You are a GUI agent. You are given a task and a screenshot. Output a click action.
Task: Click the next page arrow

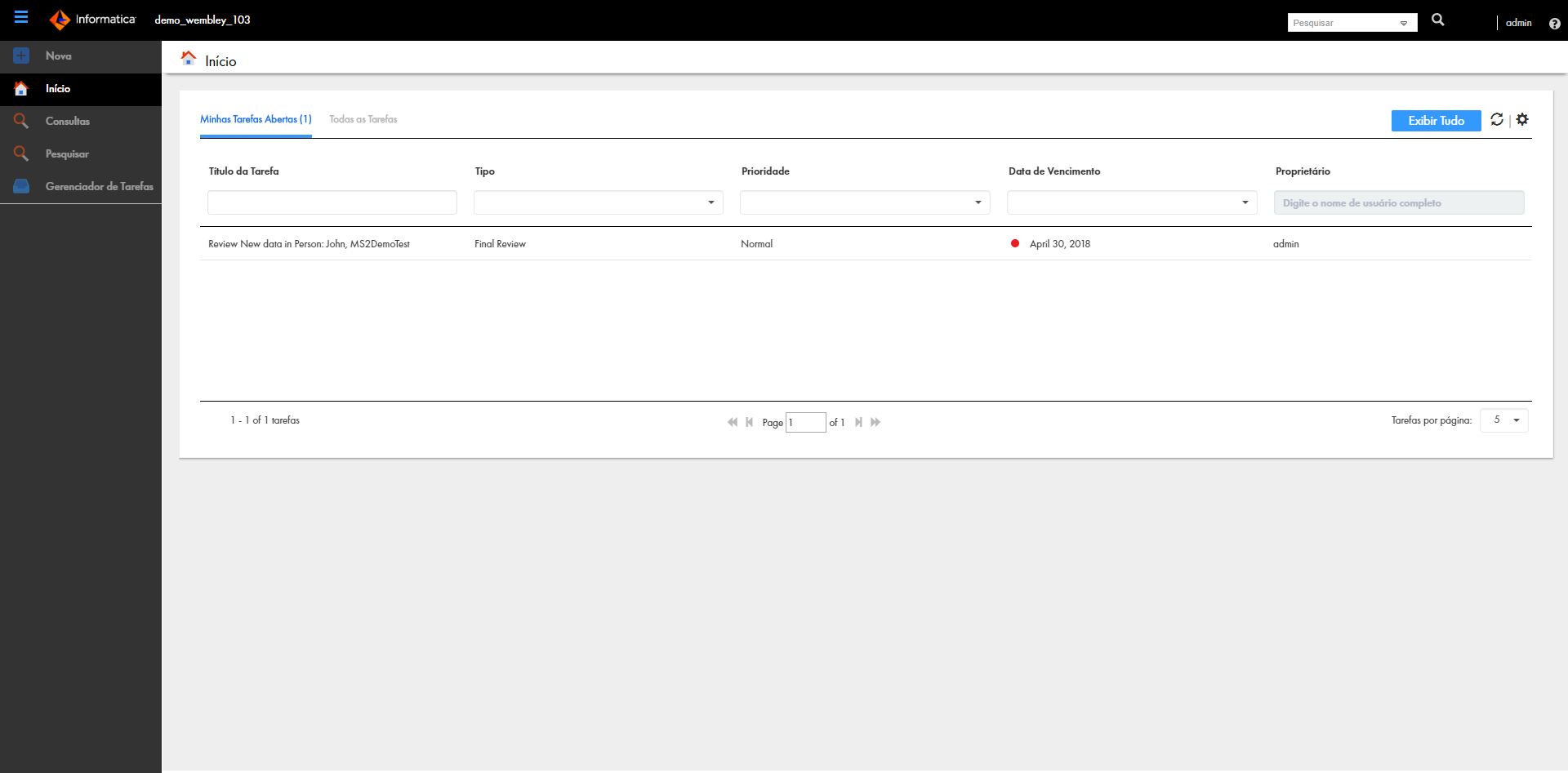click(x=858, y=422)
